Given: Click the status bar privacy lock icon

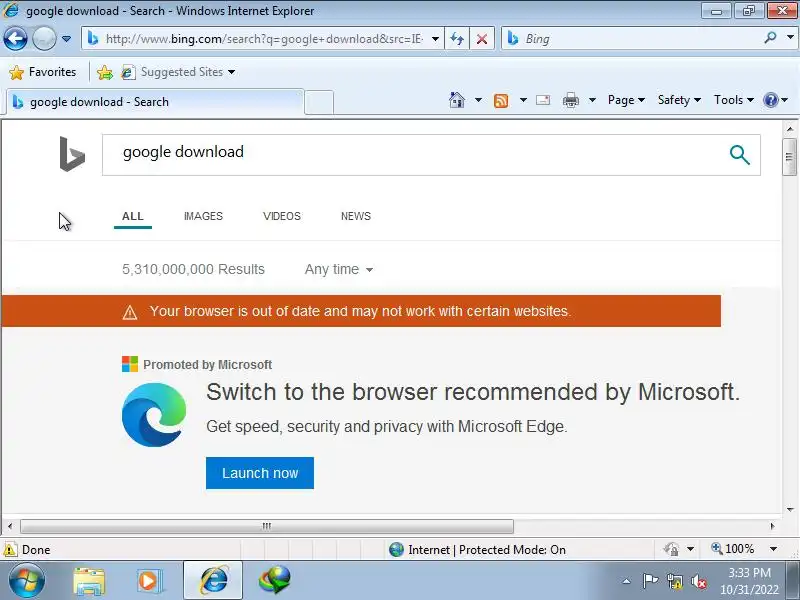Looking at the screenshot, I should (x=671, y=549).
